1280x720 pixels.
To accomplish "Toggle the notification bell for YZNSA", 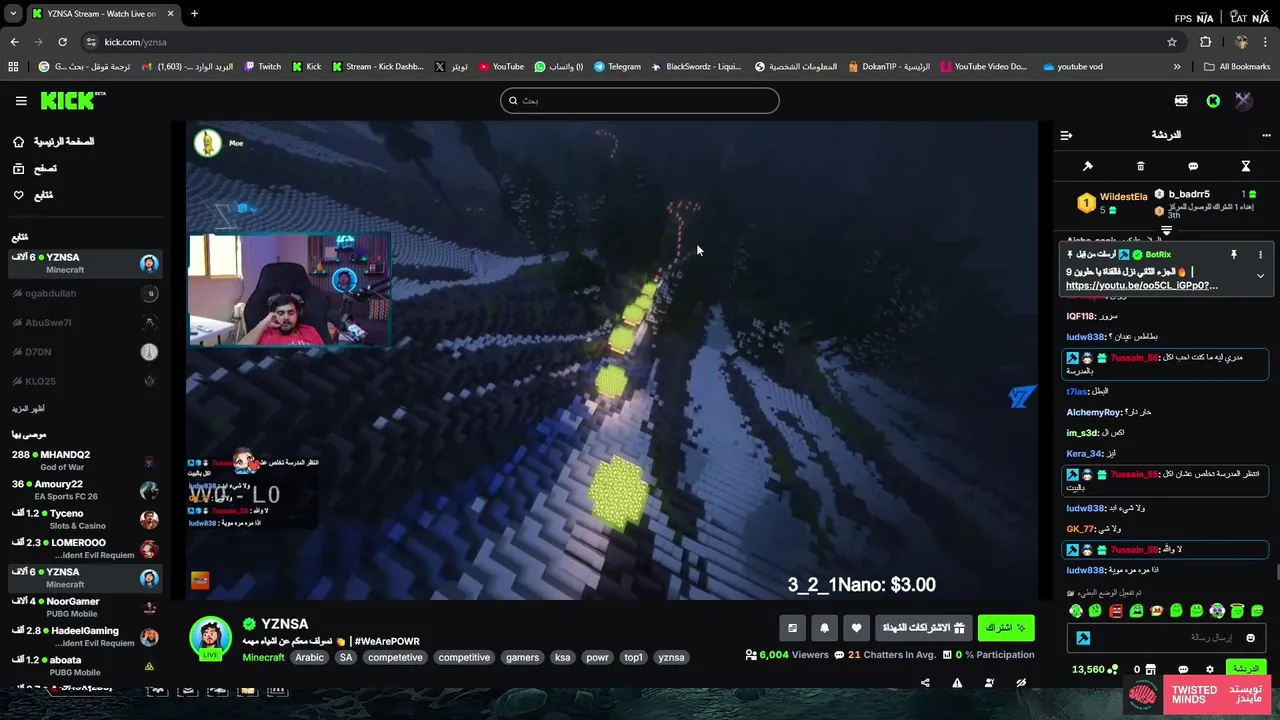I will point(824,628).
